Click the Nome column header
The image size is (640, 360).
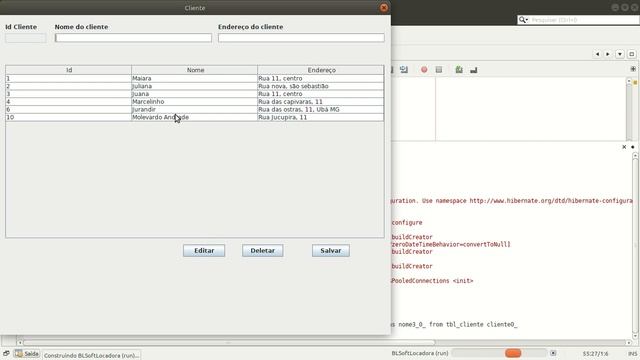point(195,70)
